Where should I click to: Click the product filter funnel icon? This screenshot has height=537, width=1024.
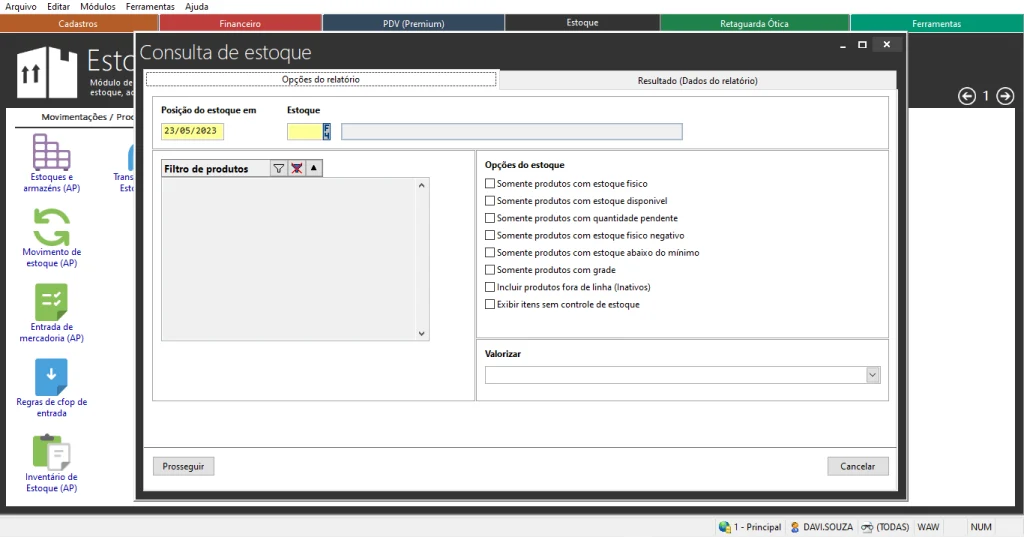pyautogui.click(x=279, y=169)
